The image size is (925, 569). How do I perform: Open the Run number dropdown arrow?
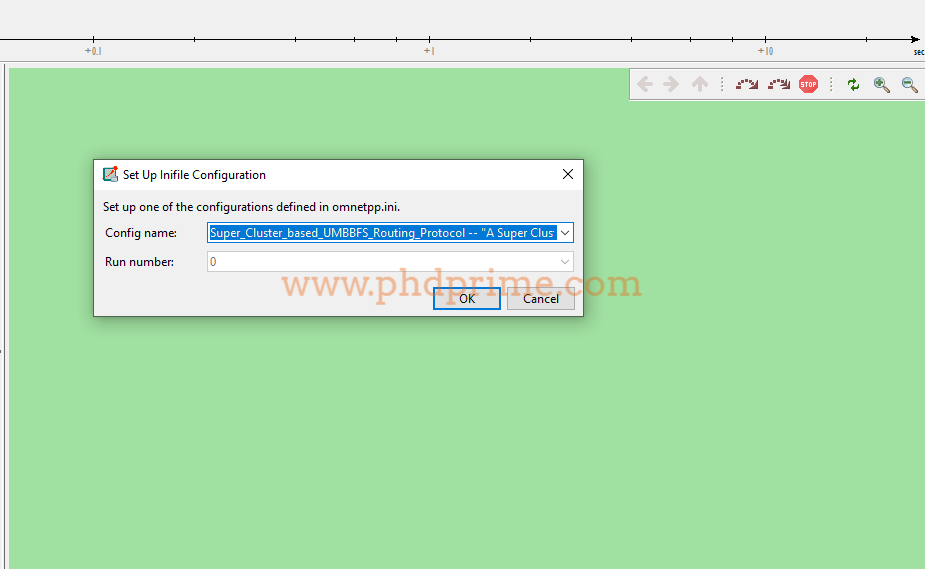565,262
